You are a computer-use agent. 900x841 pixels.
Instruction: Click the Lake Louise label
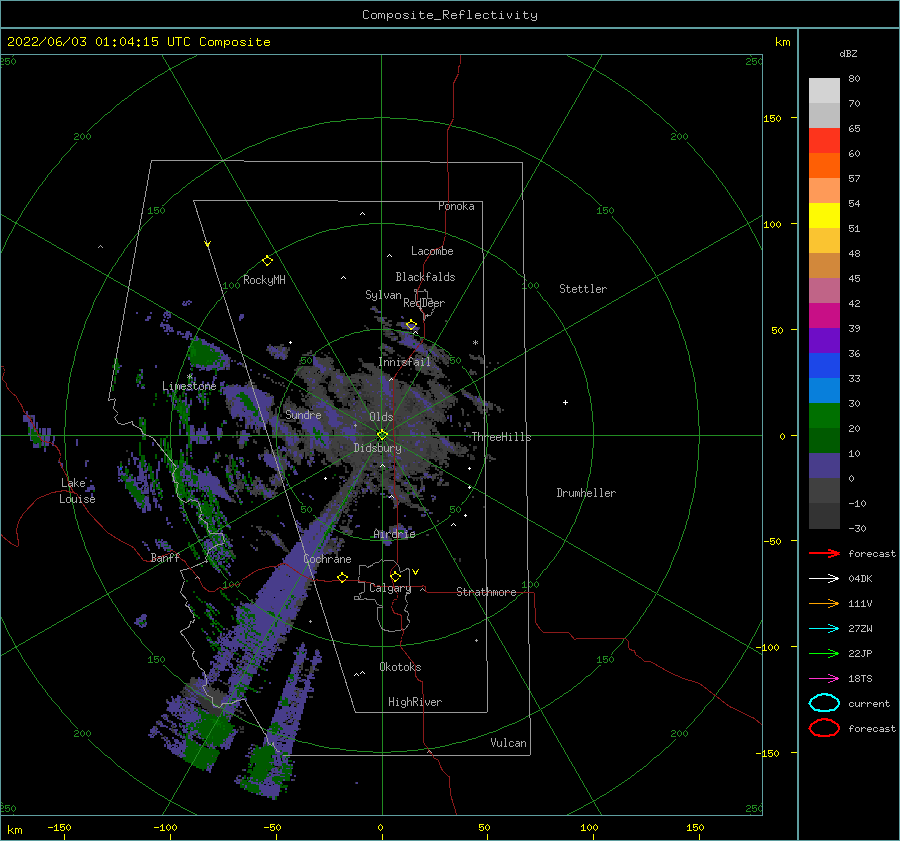tap(77, 491)
